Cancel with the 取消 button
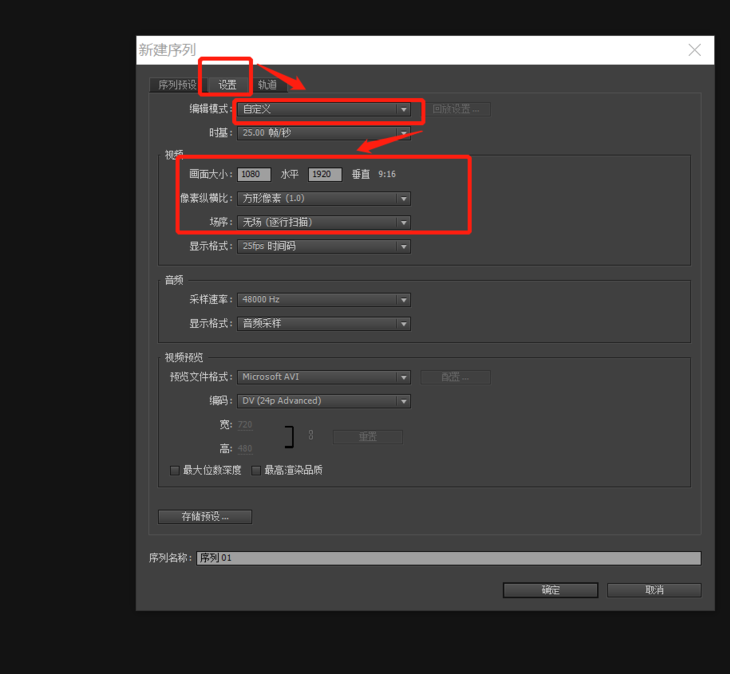This screenshot has height=674, width=730. pos(654,590)
